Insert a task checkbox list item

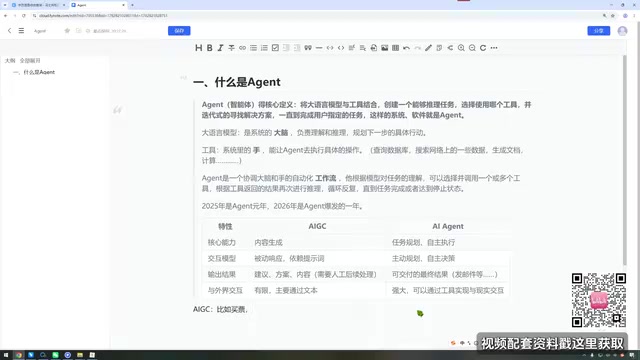pyautogui.click(x=275, y=48)
